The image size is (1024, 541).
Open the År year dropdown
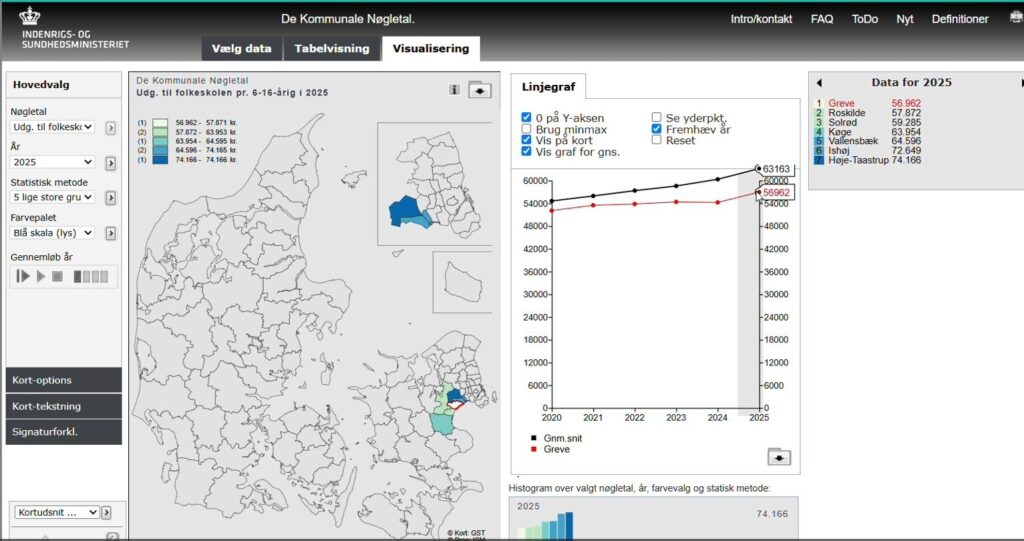click(53, 162)
